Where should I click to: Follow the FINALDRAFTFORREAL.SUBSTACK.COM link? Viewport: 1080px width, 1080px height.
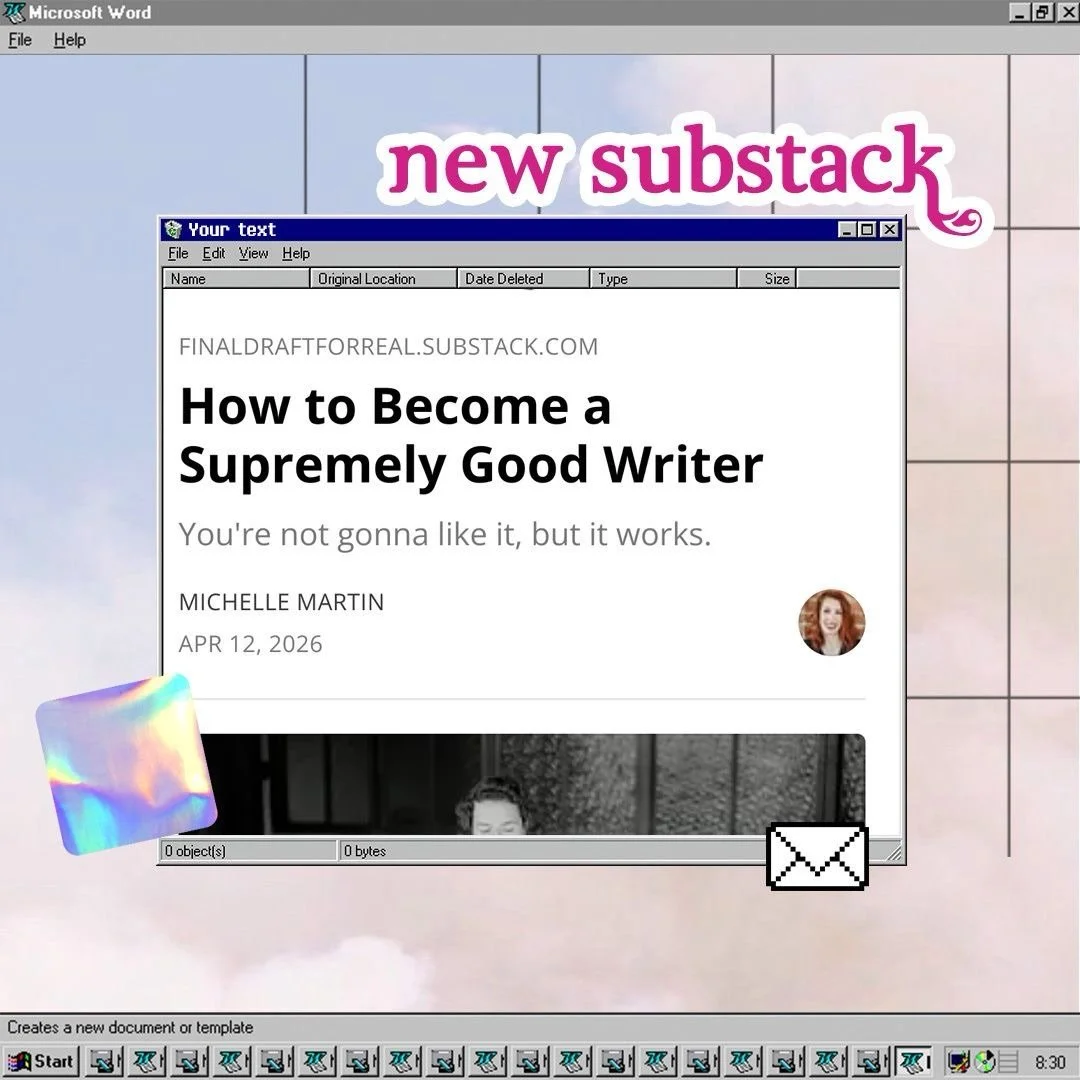[x=388, y=347]
